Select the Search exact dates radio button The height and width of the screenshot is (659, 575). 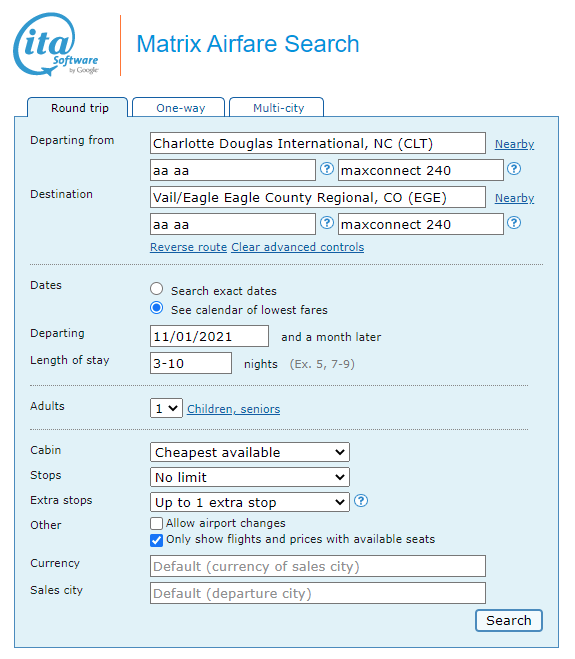[x=156, y=289]
